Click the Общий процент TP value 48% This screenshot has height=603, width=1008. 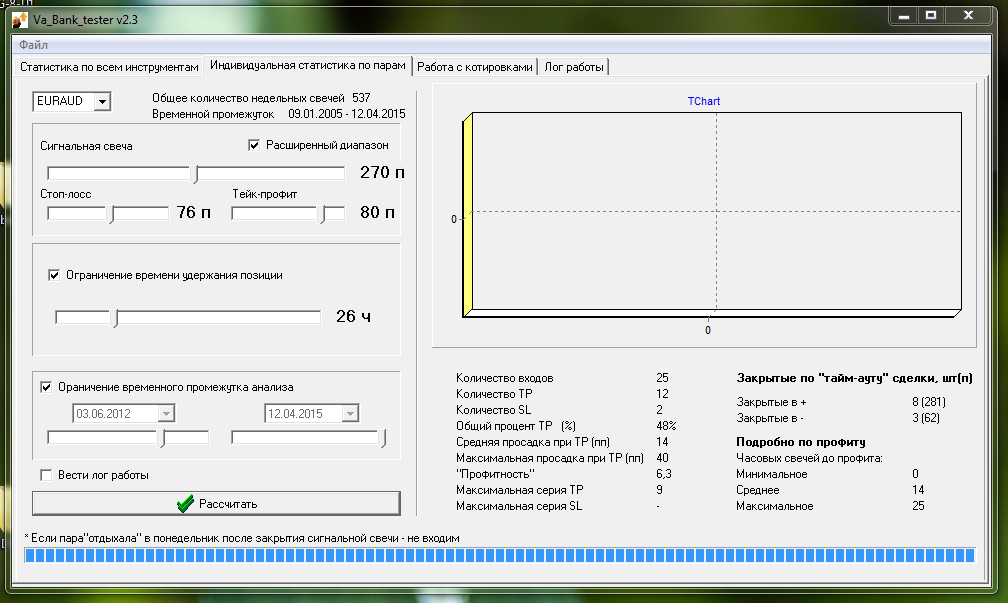[x=666, y=426]
